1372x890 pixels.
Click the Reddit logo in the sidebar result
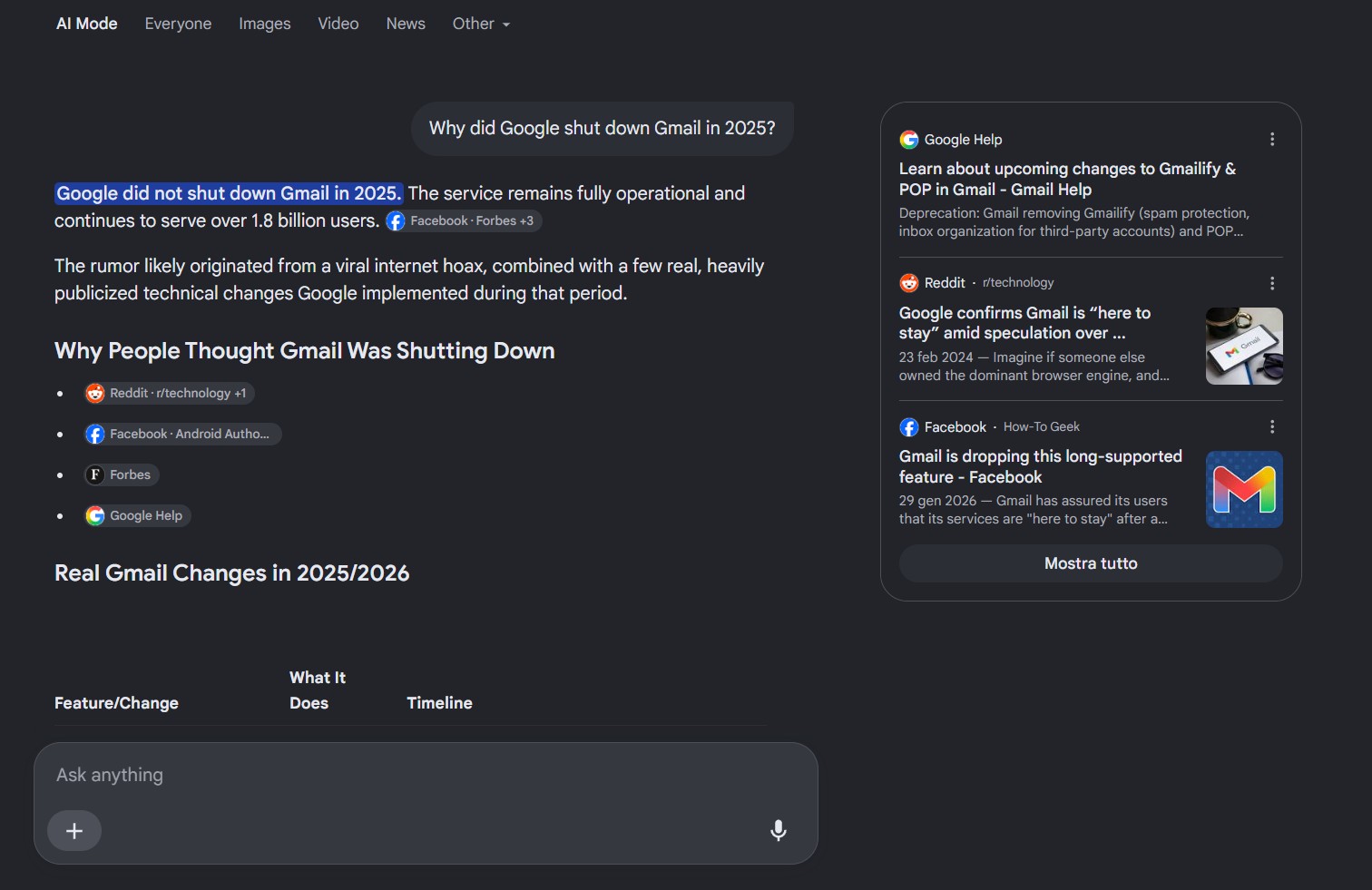click(x=908, y=283)
